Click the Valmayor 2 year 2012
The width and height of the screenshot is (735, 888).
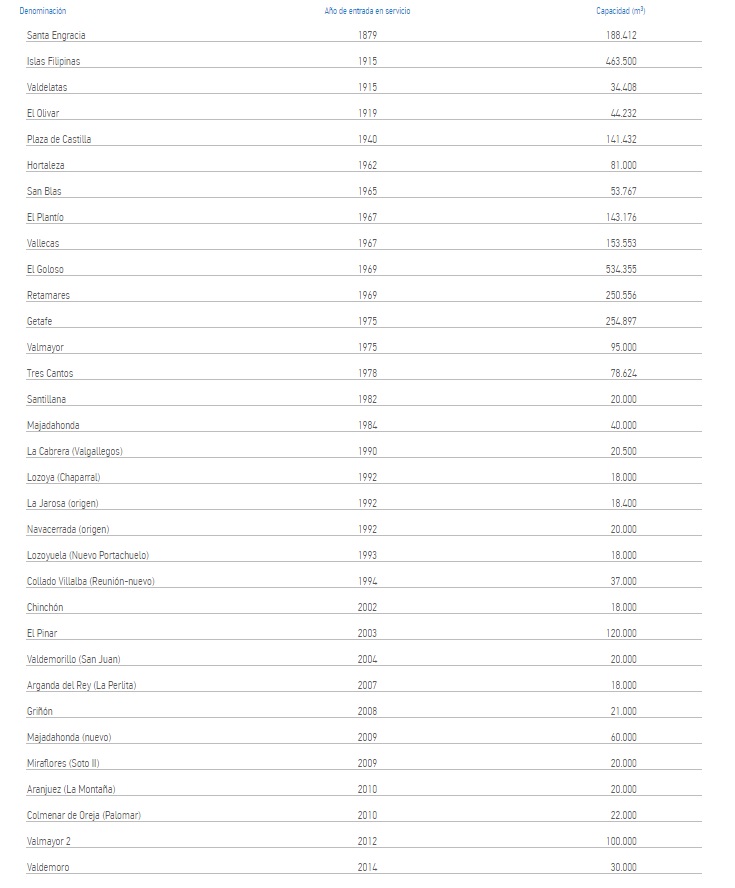(x=367, y=841)
